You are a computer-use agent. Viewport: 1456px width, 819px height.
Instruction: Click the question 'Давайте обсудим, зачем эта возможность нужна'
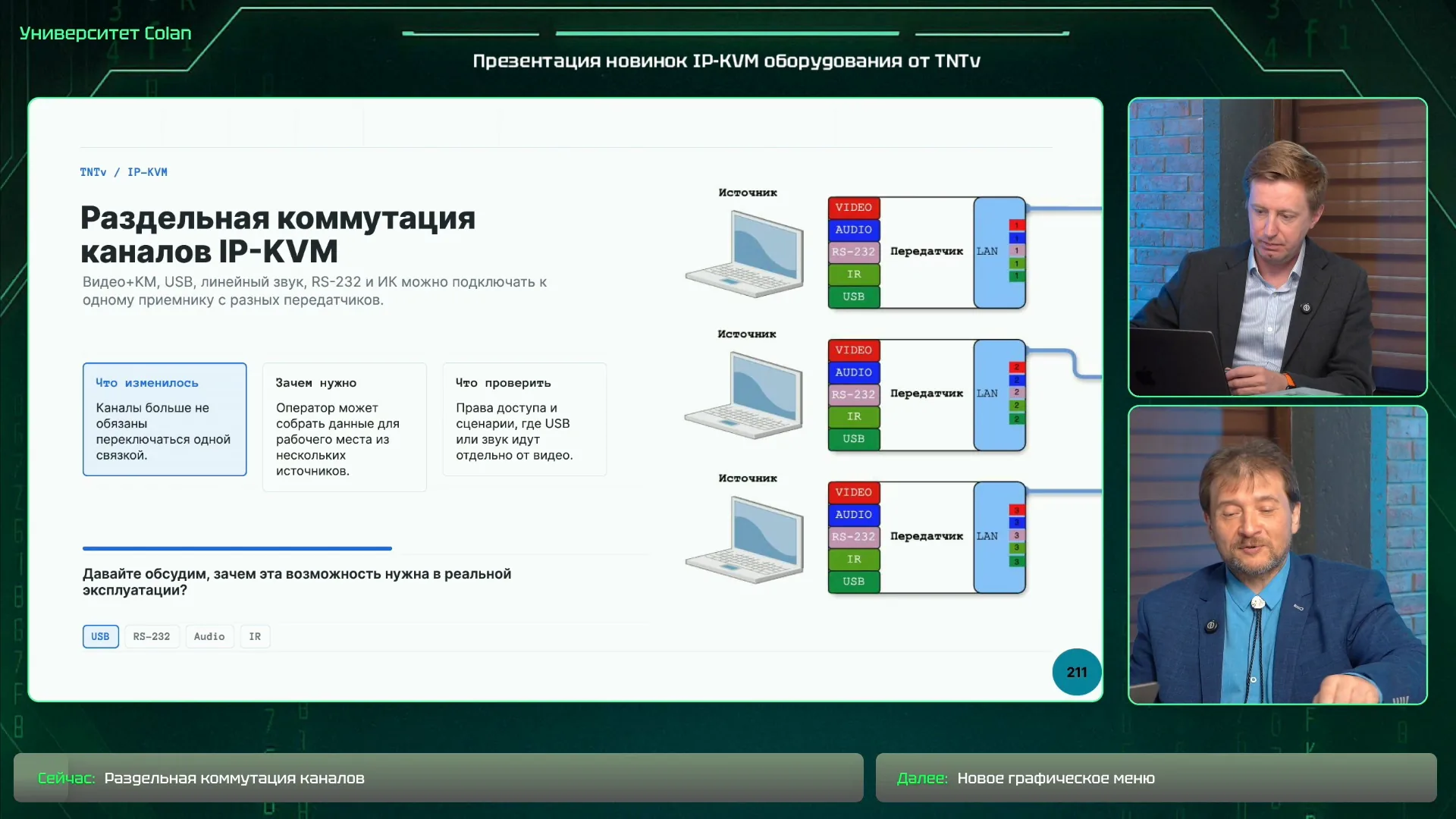click(x=297, y=582)
